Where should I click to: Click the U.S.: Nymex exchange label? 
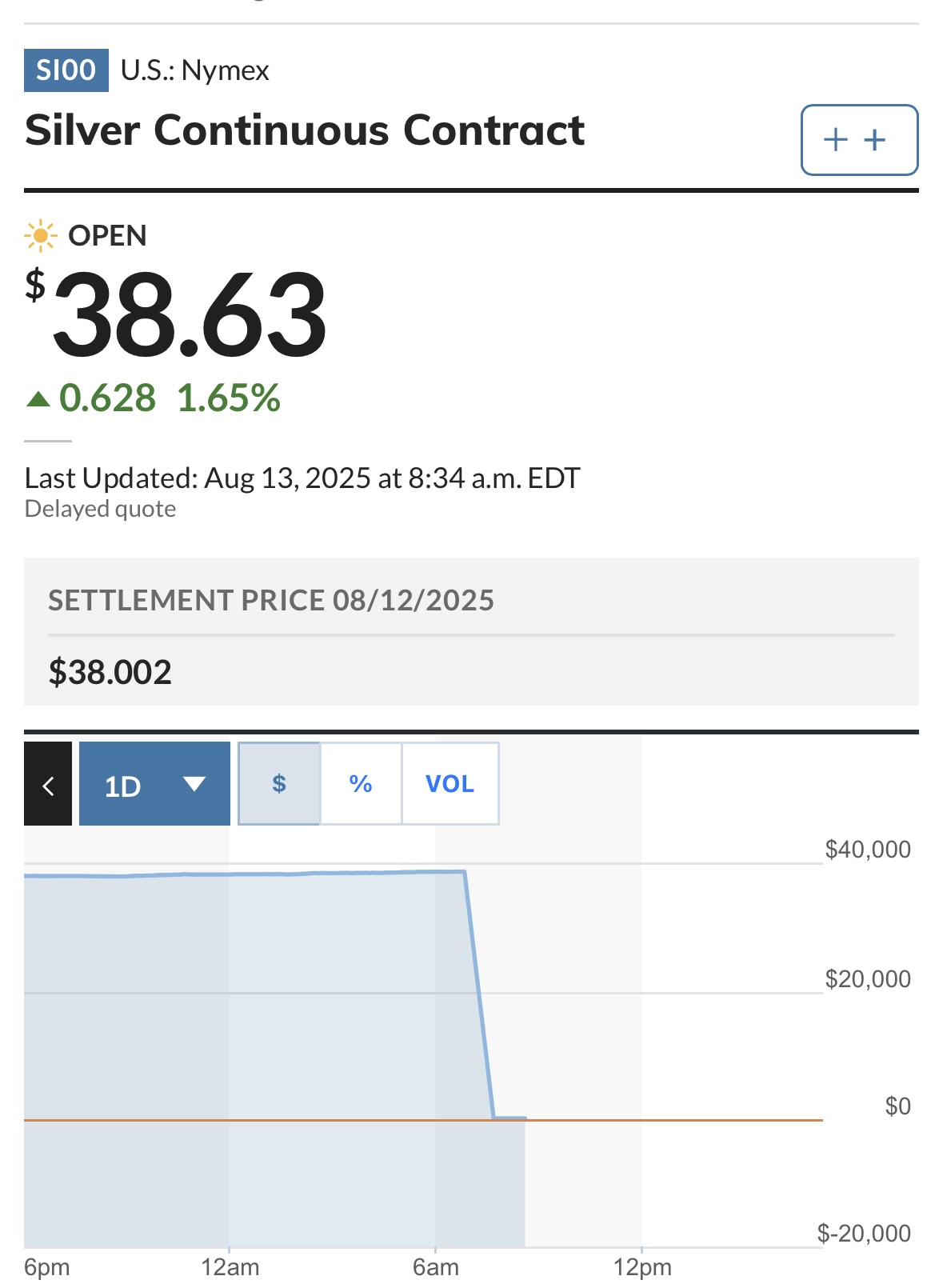coord(195,70)
